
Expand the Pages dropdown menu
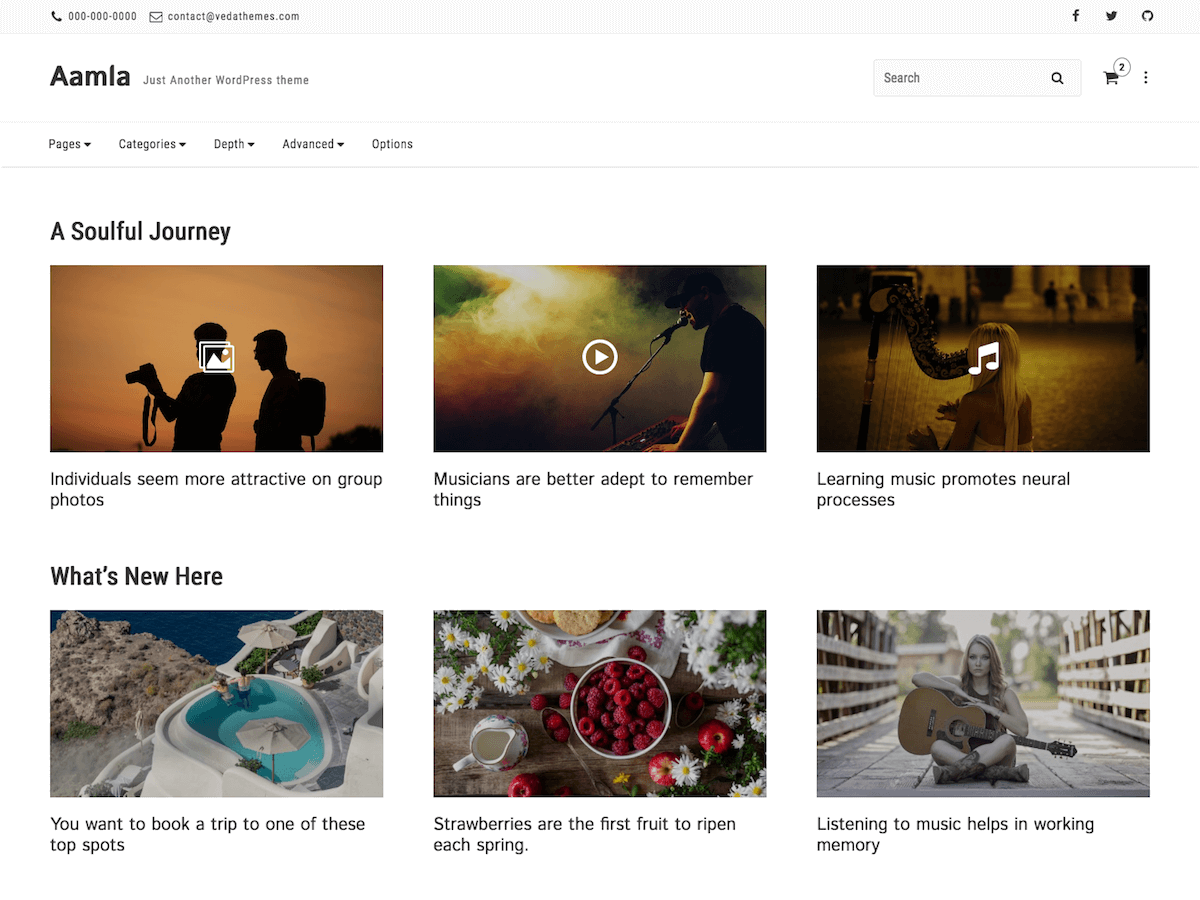pyautogui.click(x=69, y=144)
